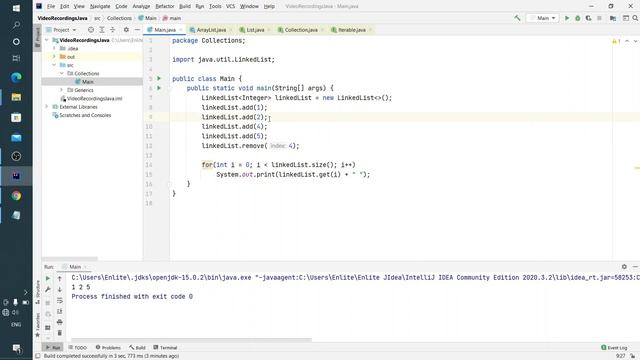Expand External Libraries node

47,107
